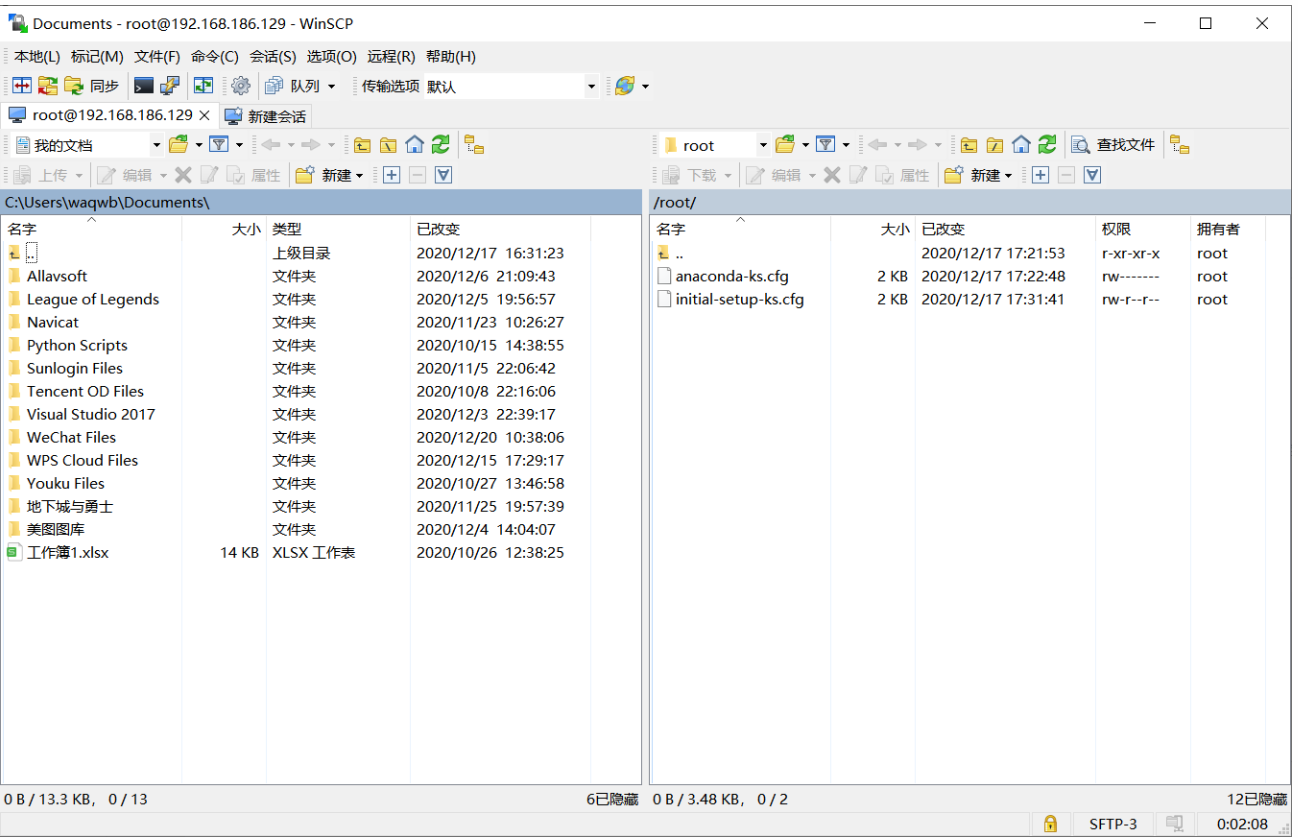Click the Synchronize Browsing folder icon
This screenshot has height=838, width=1298.
pos(48,86)
